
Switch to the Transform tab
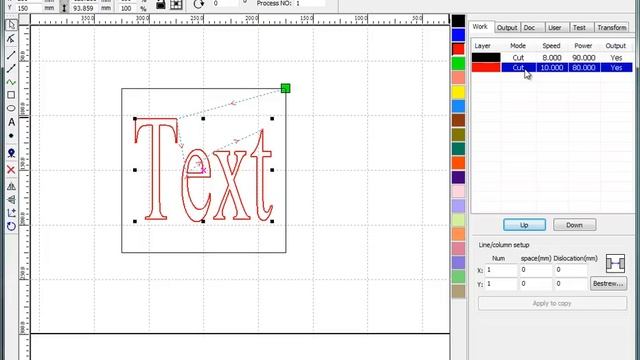click(611, 28)
